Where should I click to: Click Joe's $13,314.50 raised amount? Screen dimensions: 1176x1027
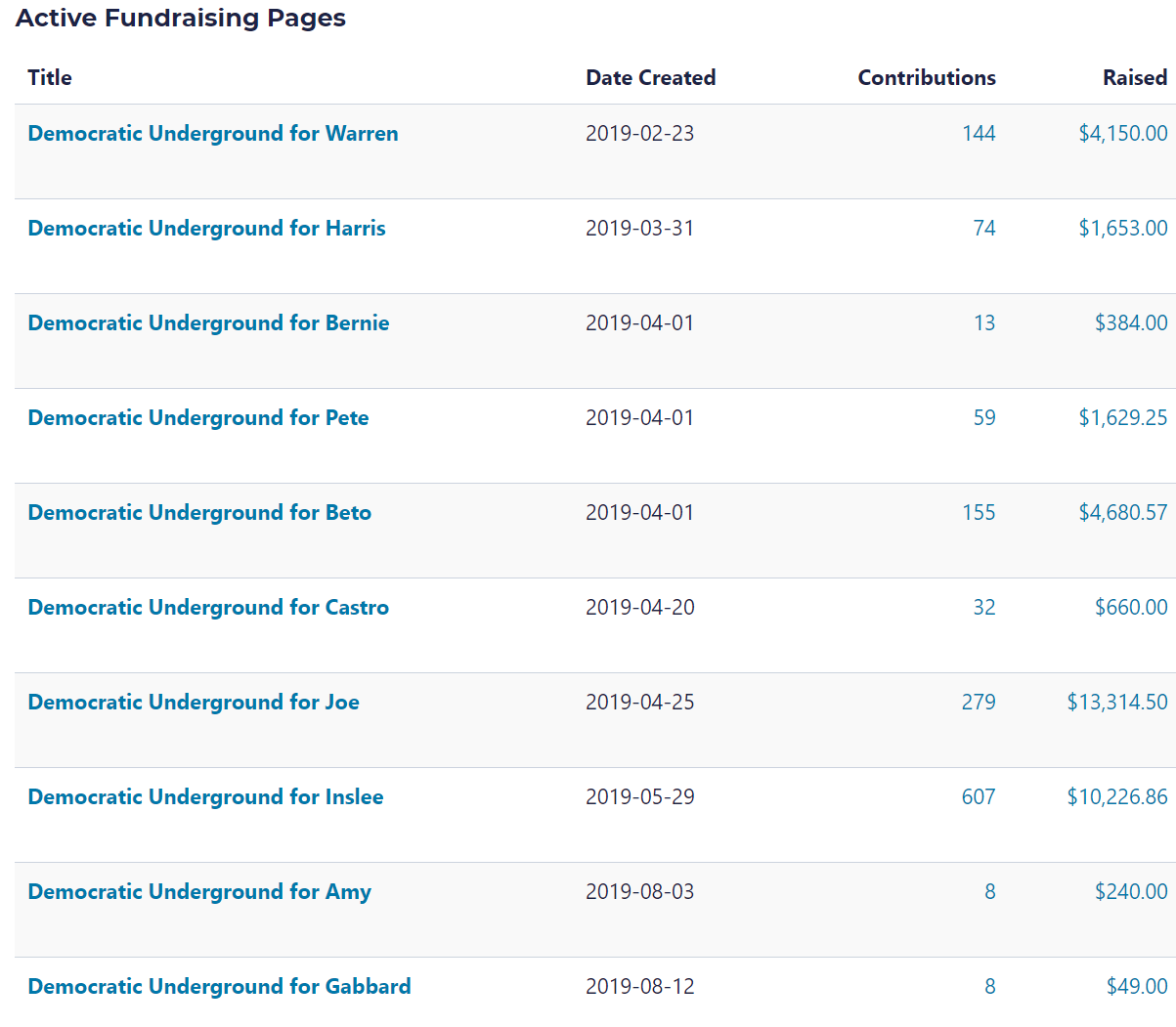pyautogui.click(x=1116, y=703)
